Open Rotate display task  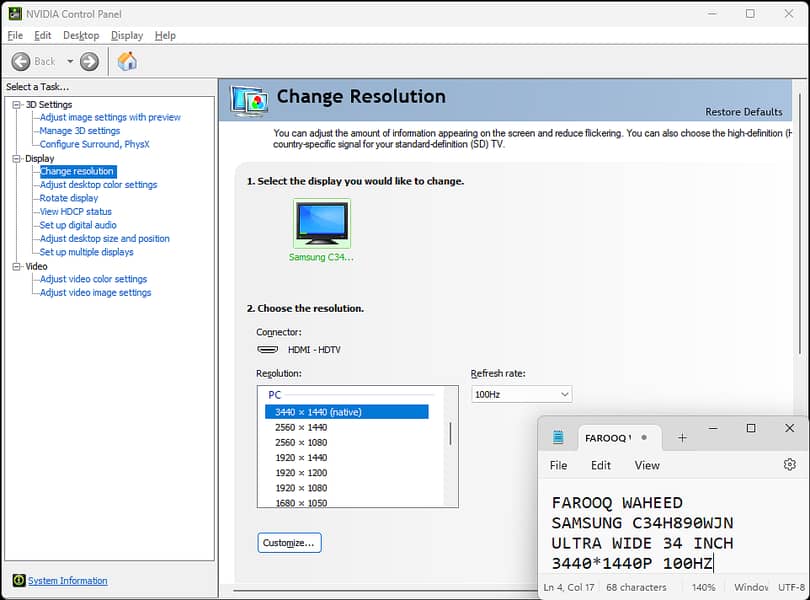pos(69,198)
